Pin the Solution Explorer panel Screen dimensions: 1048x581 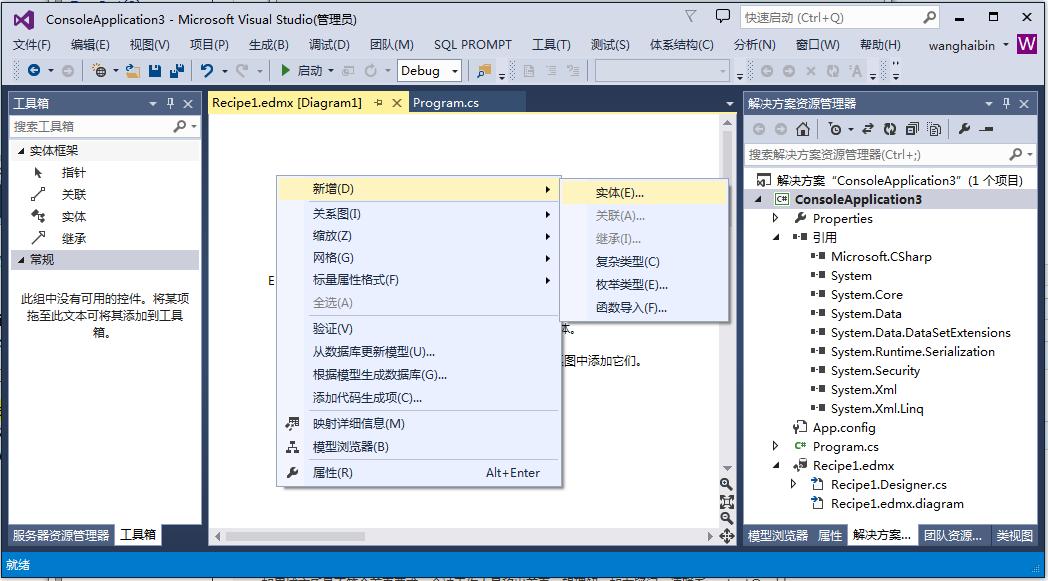(1007, 103)
